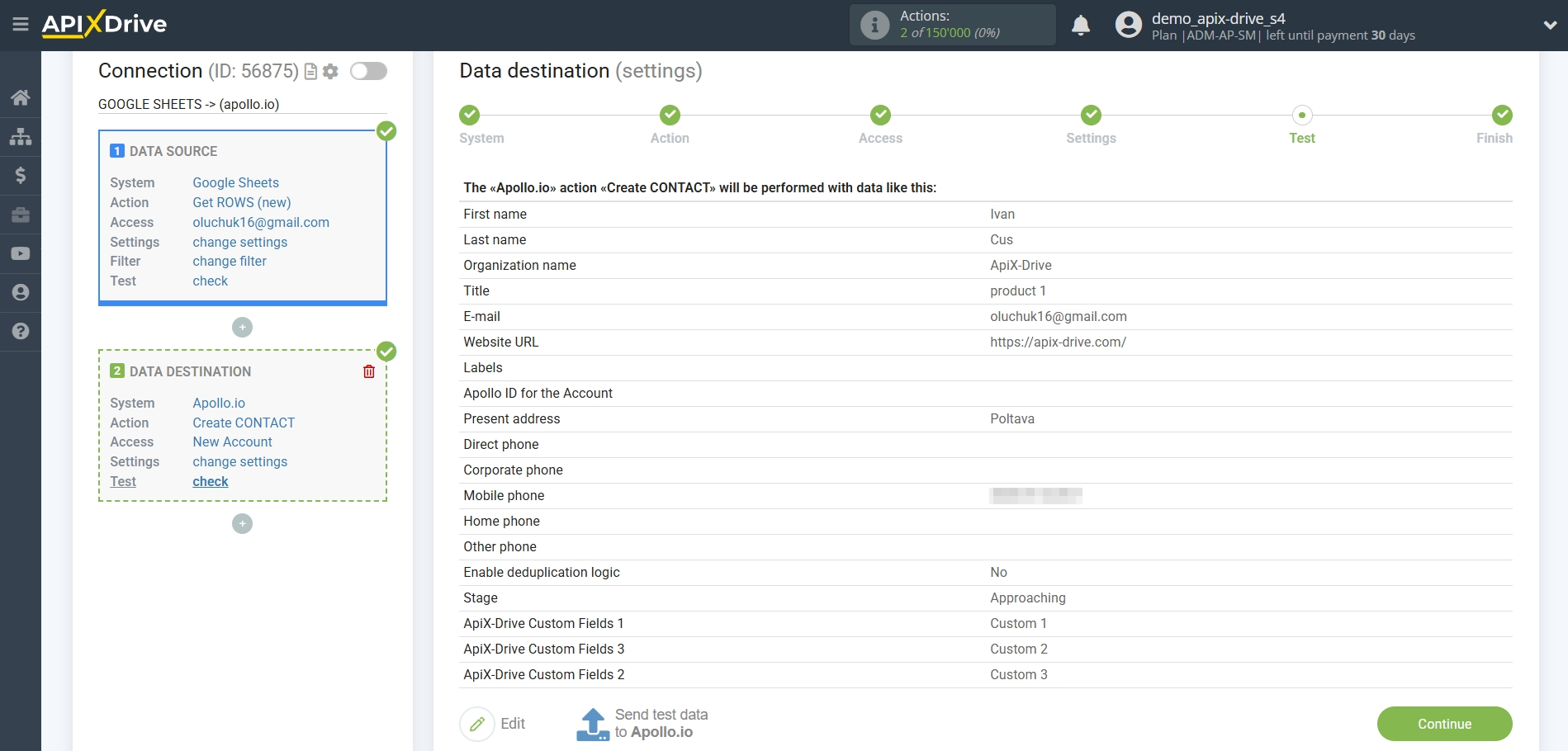Click the plus icon below Data Destination
The height and width of the screenshot is (751, 1568).
[x=242, y=523]
